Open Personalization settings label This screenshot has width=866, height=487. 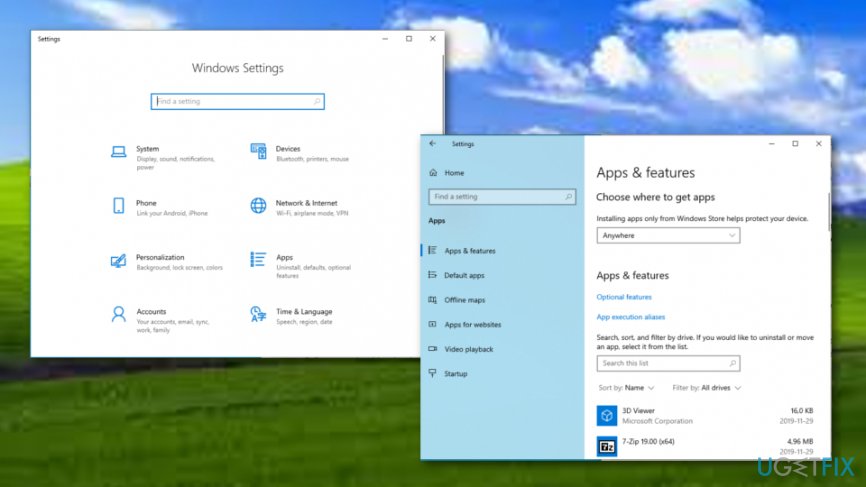coord(160,257)
